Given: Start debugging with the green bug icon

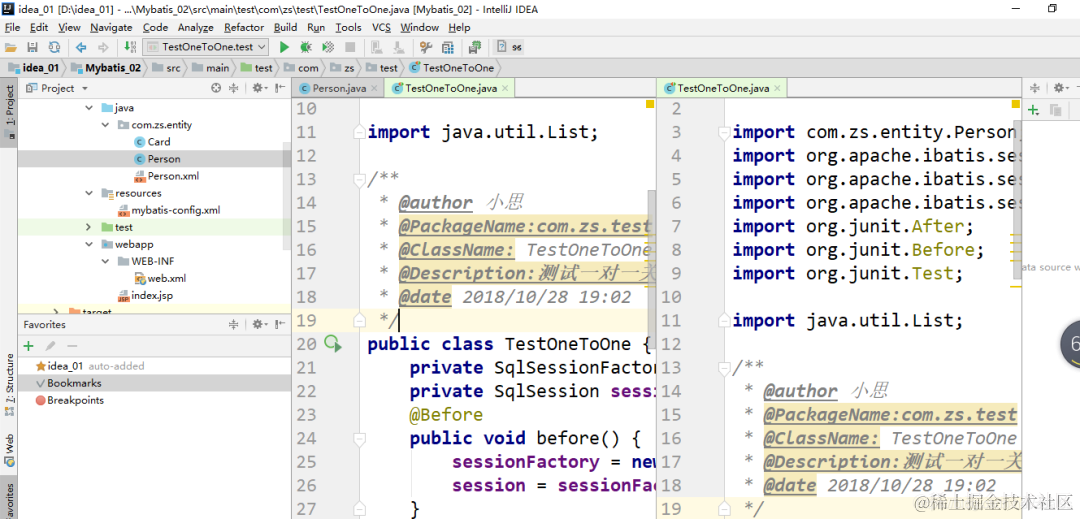Looking at the screenshot, I should [306, 47].
